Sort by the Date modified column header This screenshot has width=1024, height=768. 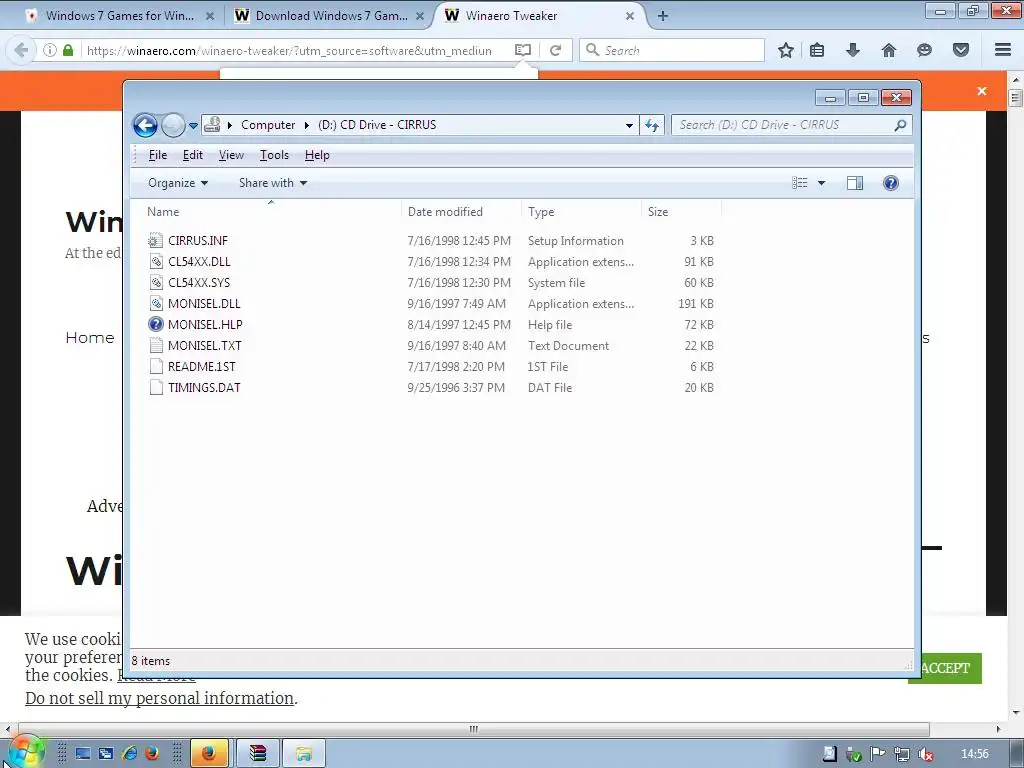(x=461, y=212)
